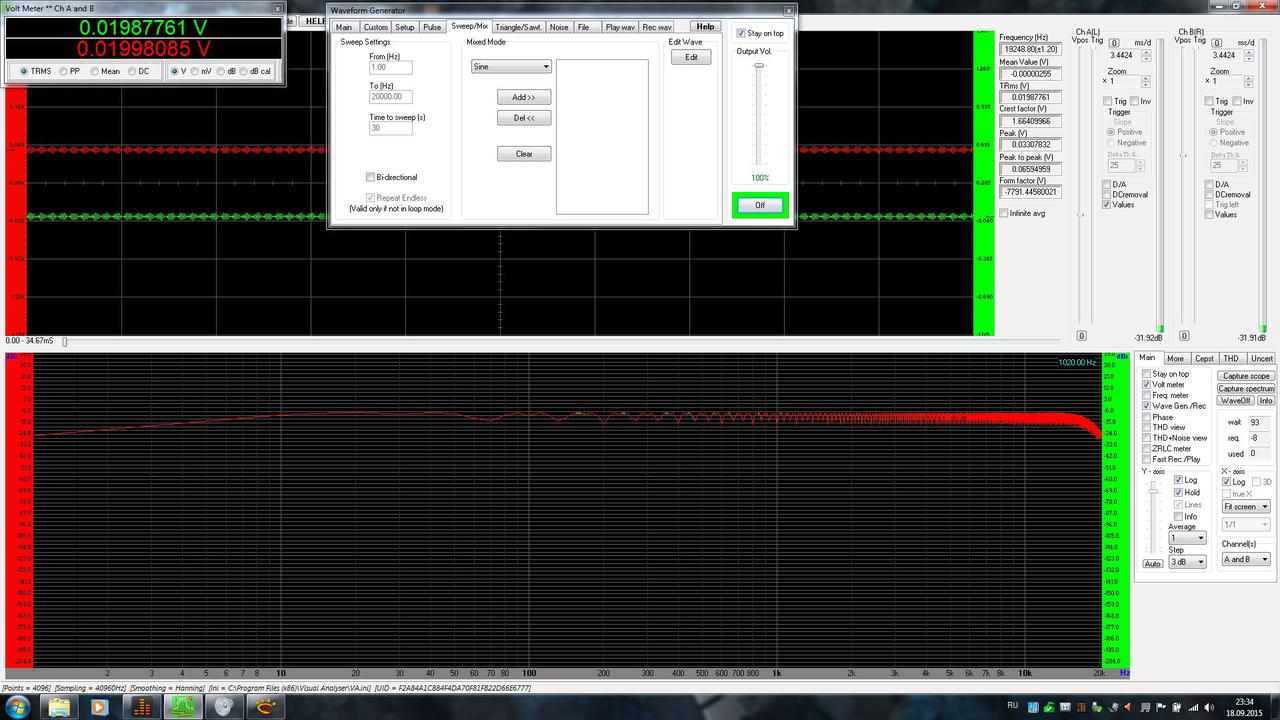Open Visual Analyser from the taskbar

point(184,707)
